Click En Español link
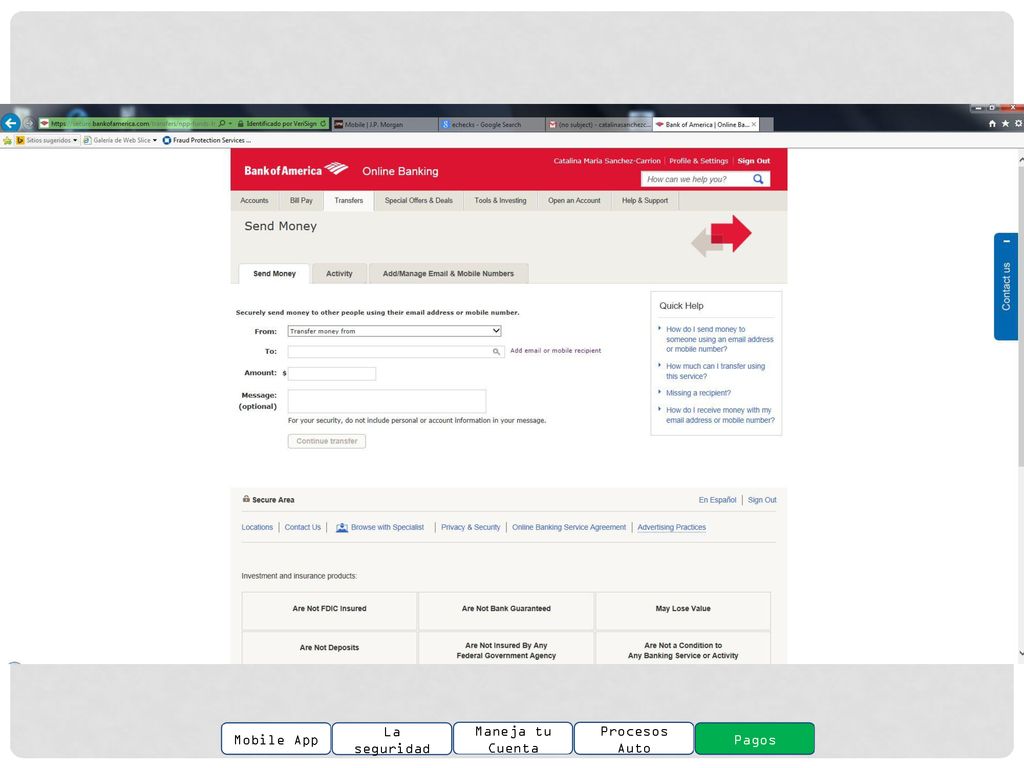1024x768 pixels. (x=717, y=500)
